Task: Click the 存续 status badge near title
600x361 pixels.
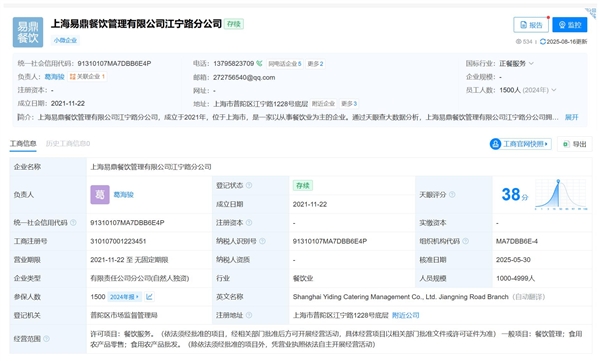Action: pos(234,24)
